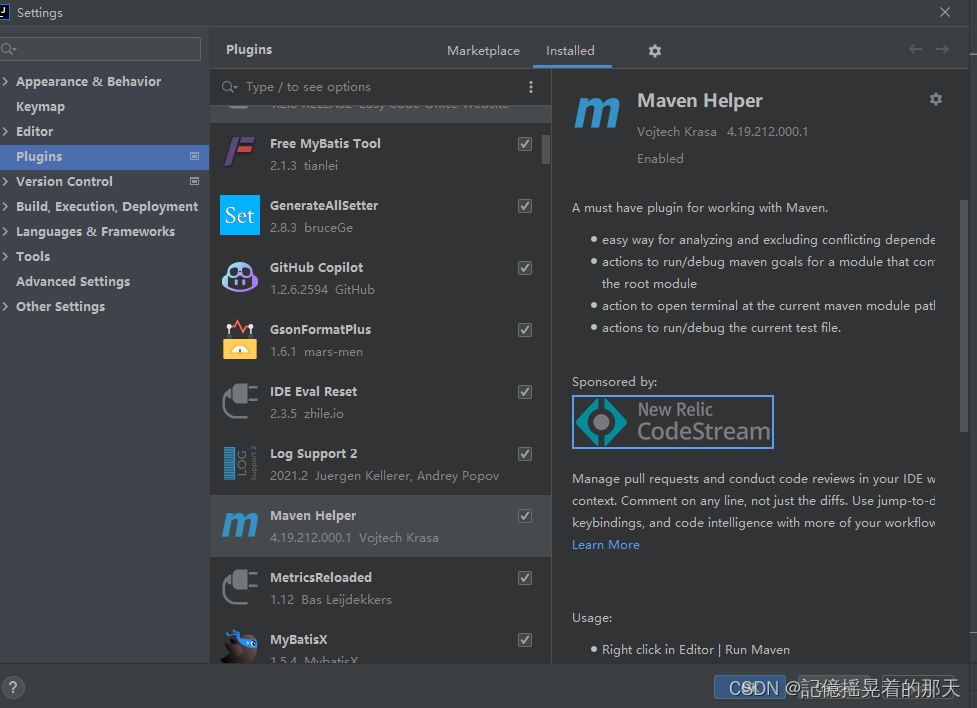The image size is (977, 708).
Task: Click the New Relic CodeStream sponsor banner
Action: (x=673, y=422)
